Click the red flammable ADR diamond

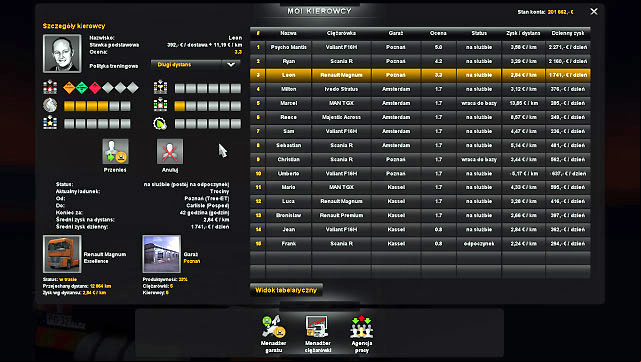[x=94, y=87]
